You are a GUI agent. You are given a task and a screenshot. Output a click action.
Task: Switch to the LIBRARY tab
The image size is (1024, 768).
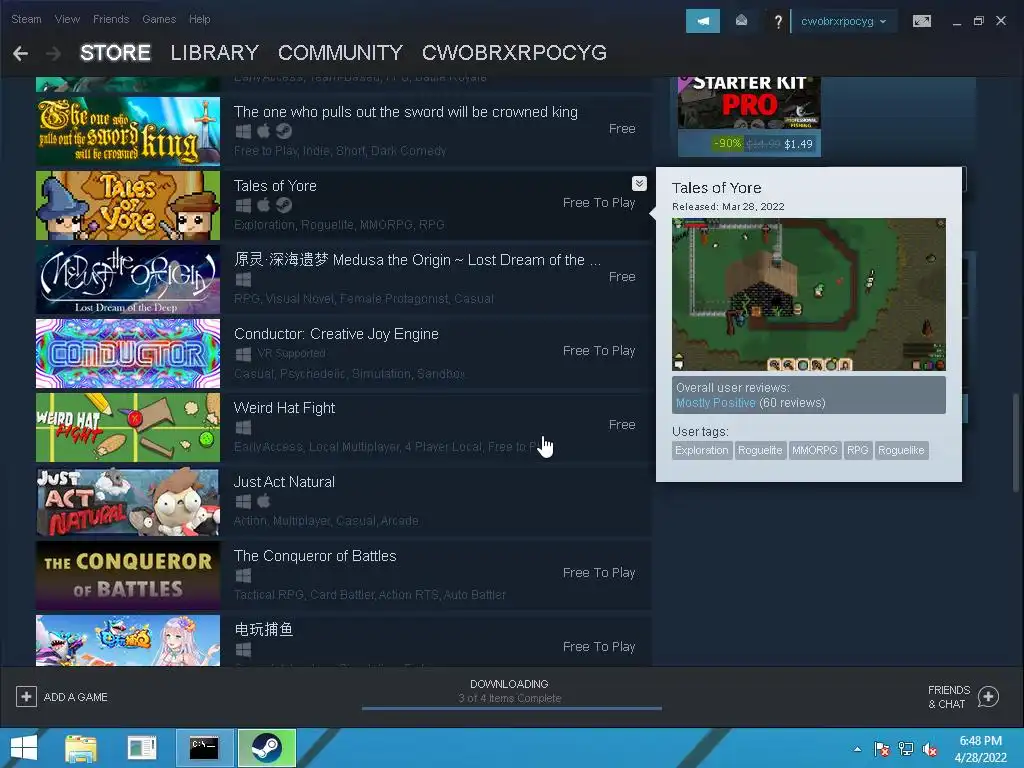214,52
